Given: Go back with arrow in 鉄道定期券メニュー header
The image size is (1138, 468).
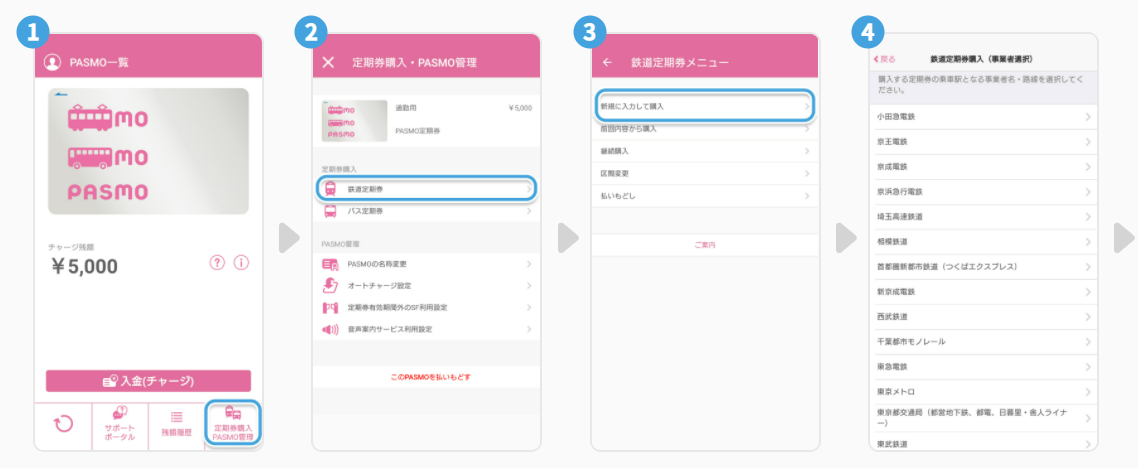Looking at the screenshot, I should pos(607,62).
